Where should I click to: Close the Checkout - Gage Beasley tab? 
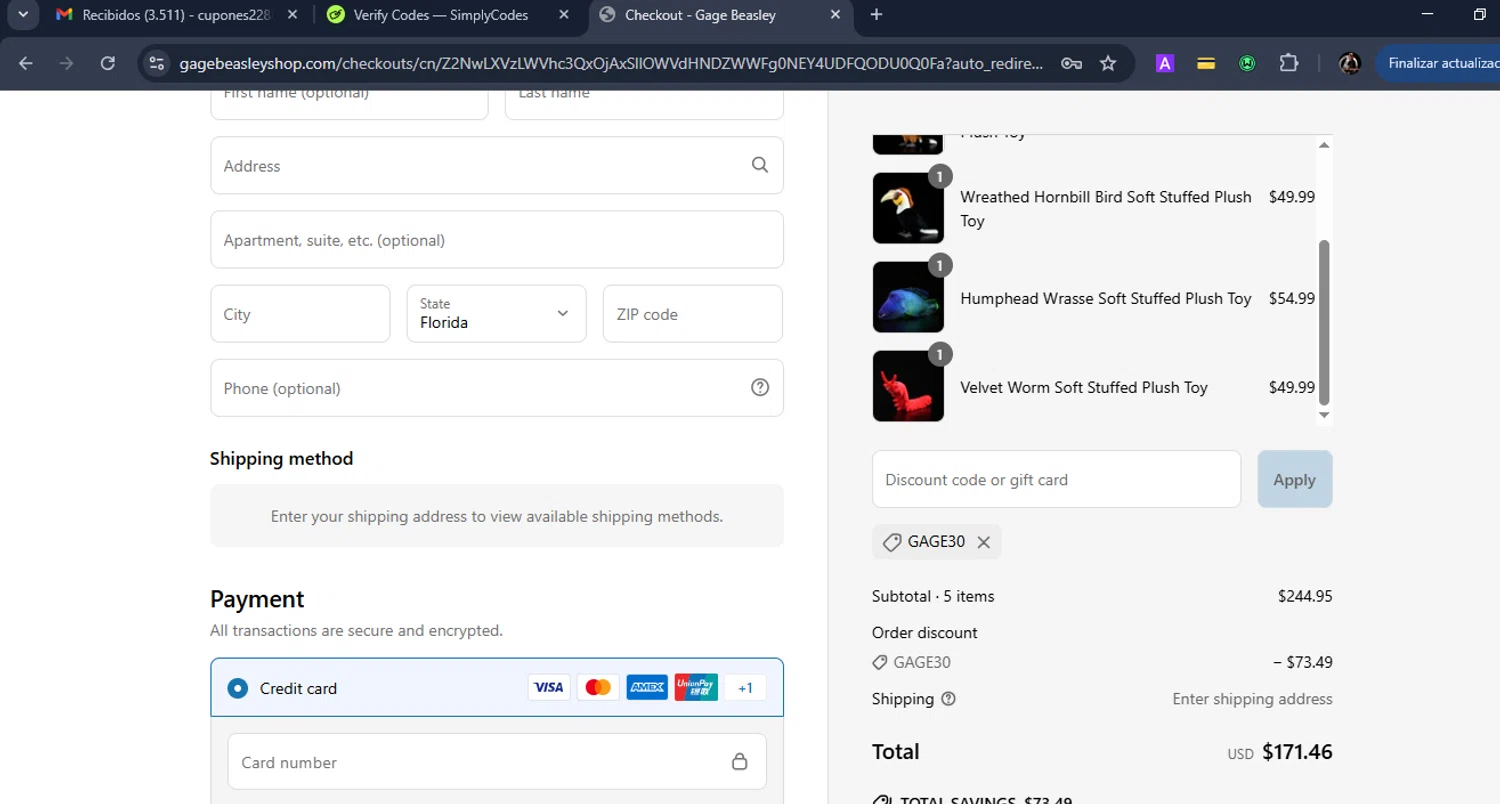click(x=837, y=15)
